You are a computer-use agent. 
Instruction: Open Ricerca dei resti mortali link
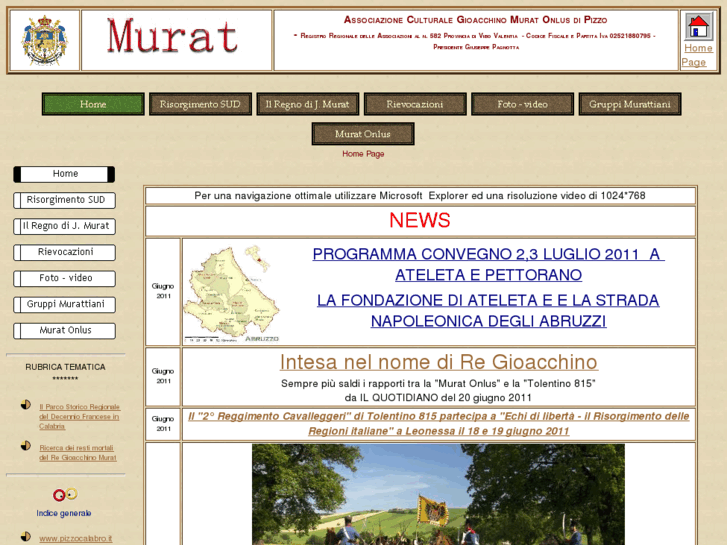[x=78, y=453]
